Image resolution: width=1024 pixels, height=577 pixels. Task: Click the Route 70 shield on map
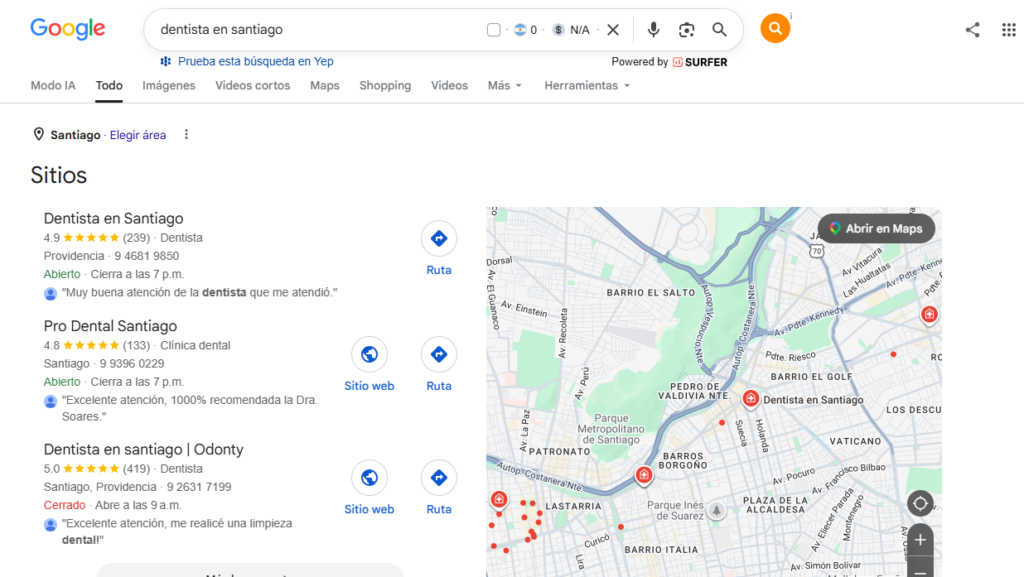pyautogui.click(x=816, y=251)
